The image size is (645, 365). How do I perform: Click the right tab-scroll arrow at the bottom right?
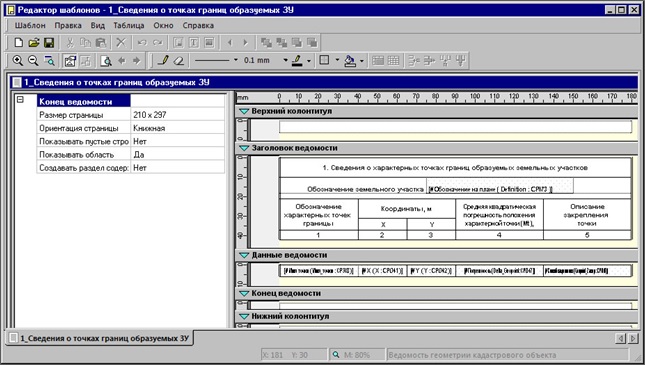(x=633, y=338)
